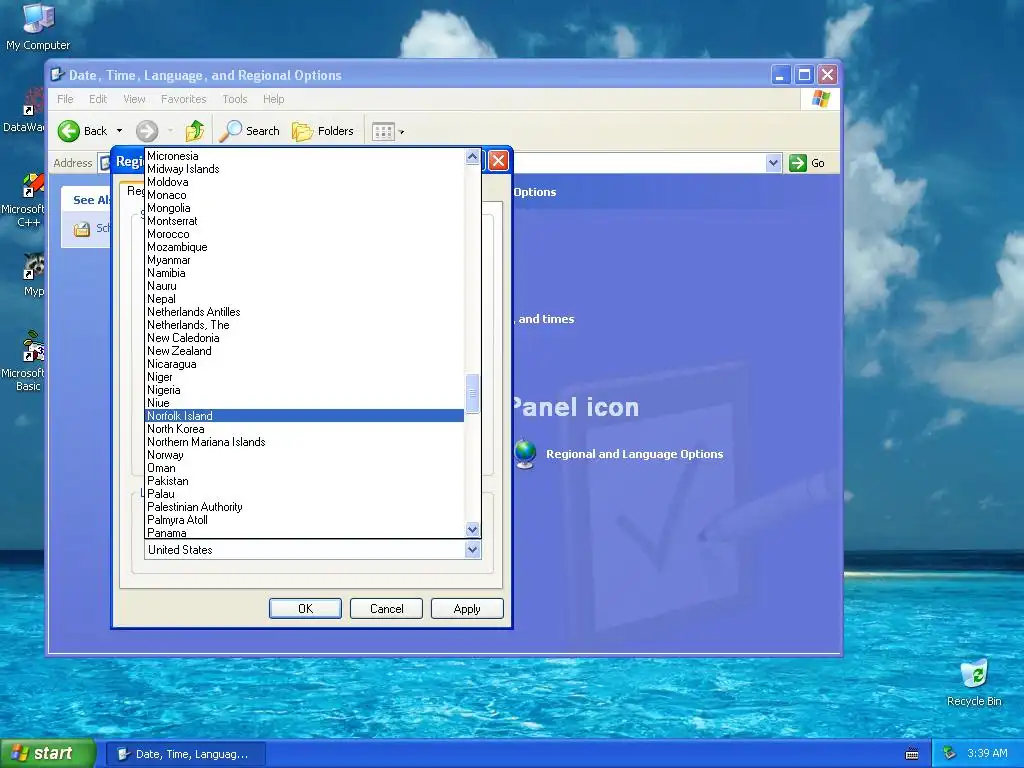Click the country list scroll up arrow

pyautogui.click(x=473, y=157)
